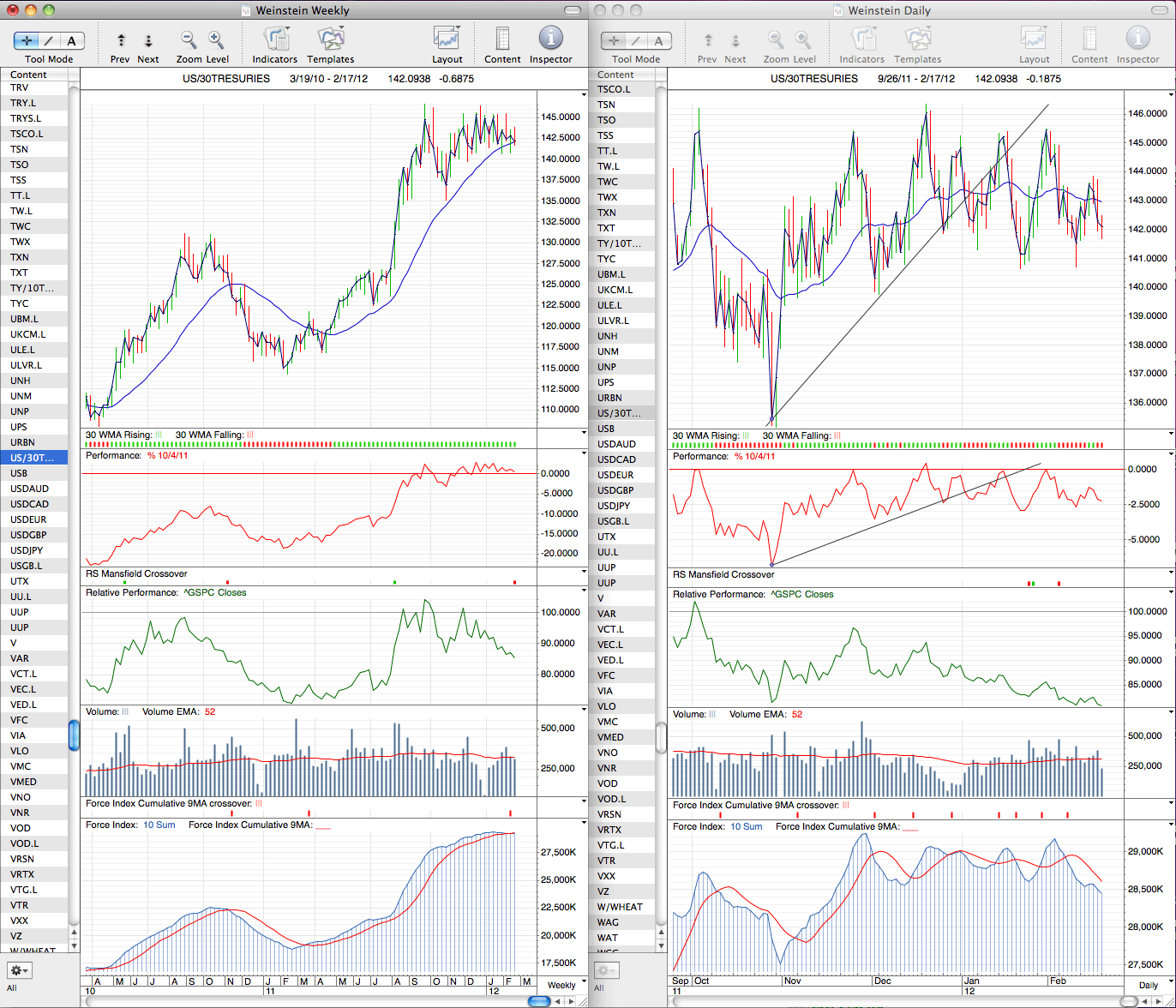
Task: Select the line drawing tool in Weinstein Weekly
Action: pos(49,40)
